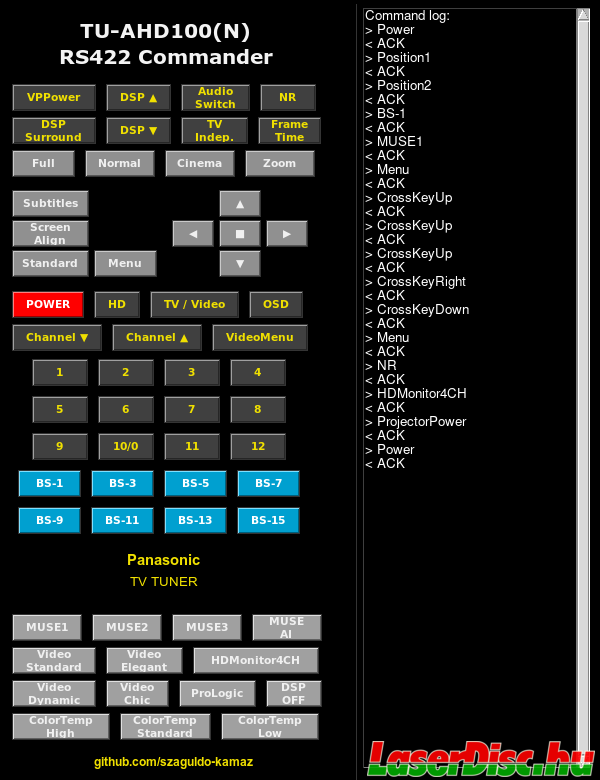Select MUSE3 mode
Image resolution: width=600 pixels, height=780 pixels.
[207, 627]
